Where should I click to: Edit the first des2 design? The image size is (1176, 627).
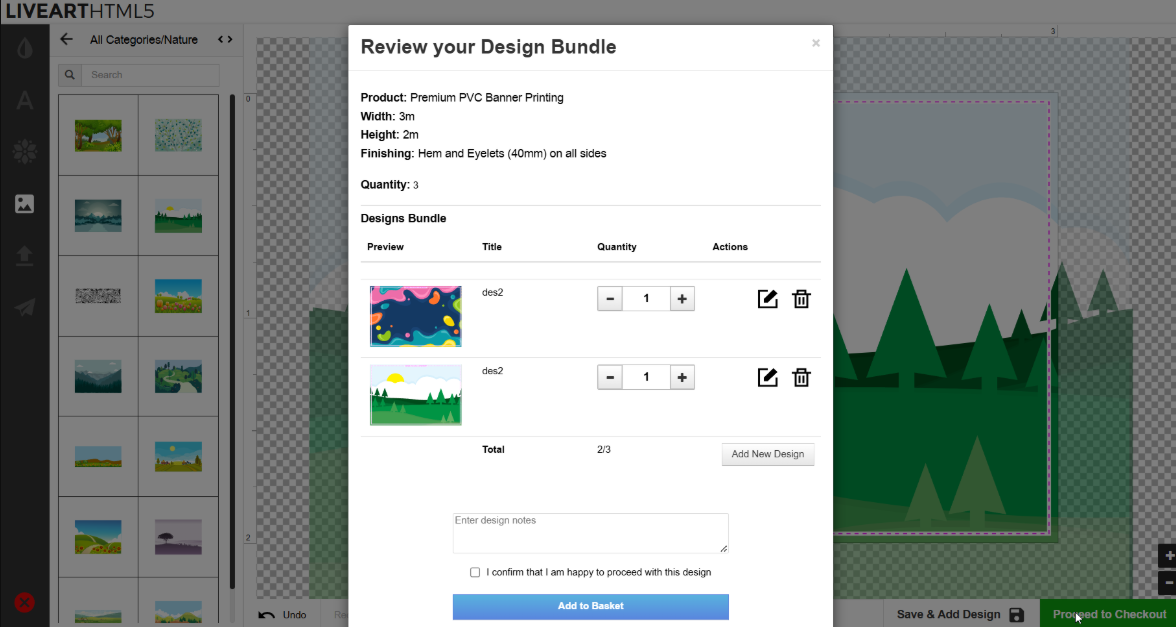click(767, 299)
